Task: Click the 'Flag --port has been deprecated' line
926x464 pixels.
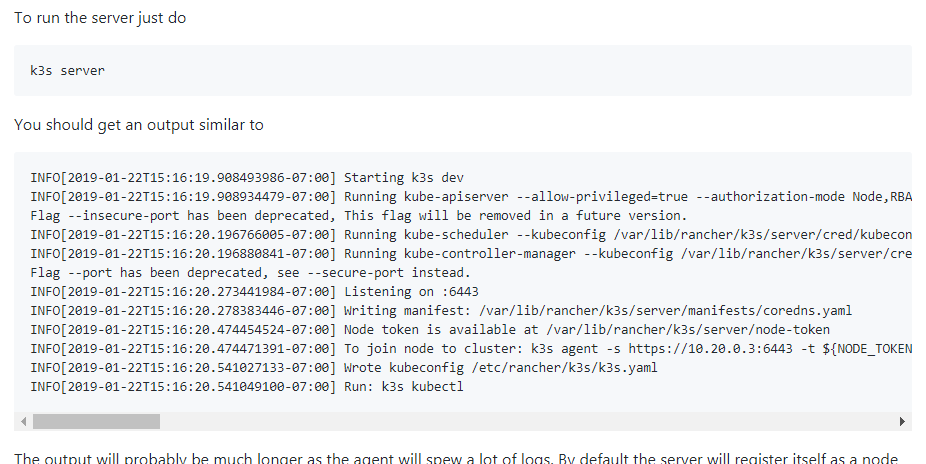Action: tap(250, 273)
